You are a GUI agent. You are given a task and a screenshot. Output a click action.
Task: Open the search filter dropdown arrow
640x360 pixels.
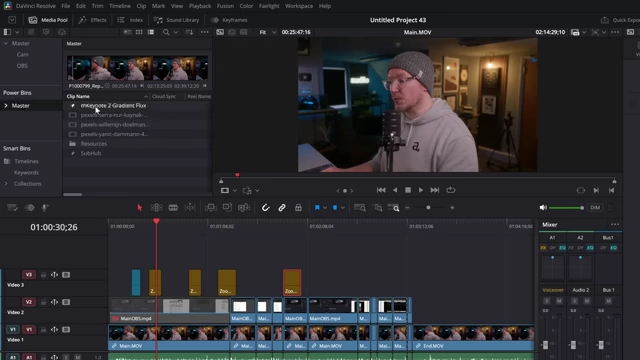(176, 32)
